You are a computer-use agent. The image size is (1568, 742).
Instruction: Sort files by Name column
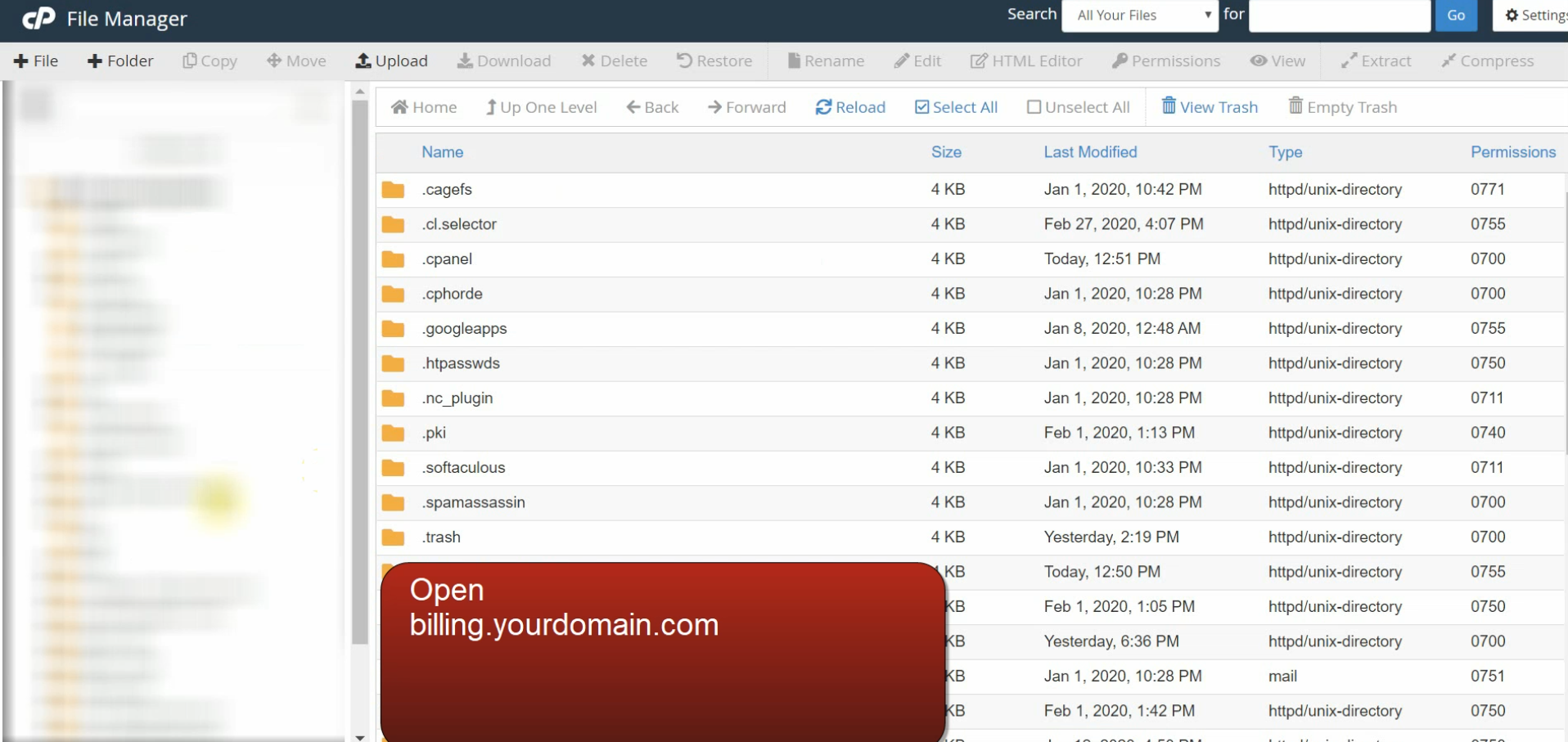[442, 152]
